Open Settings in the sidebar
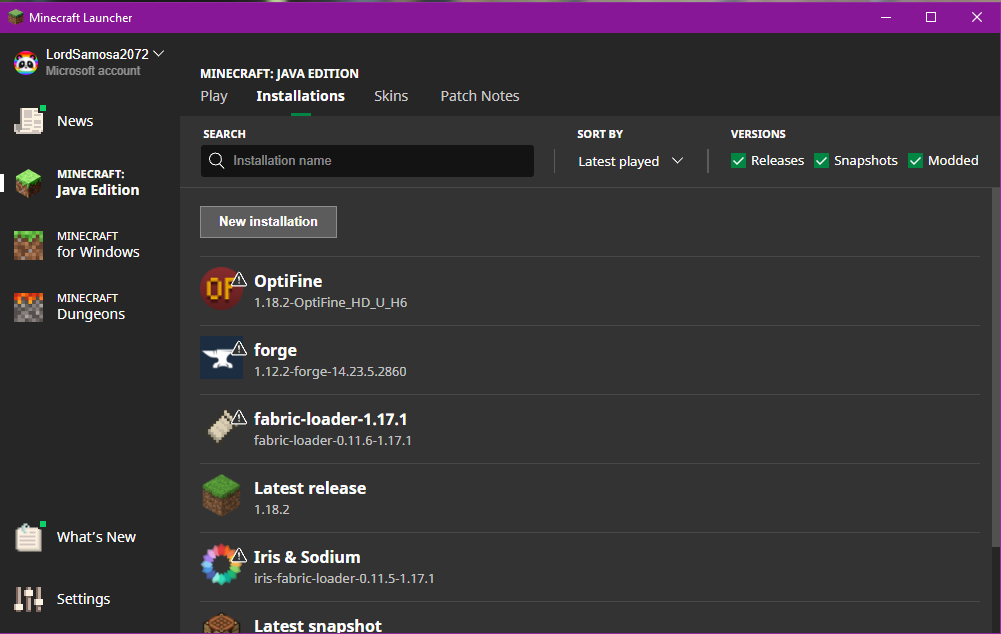 pos(83,599)
